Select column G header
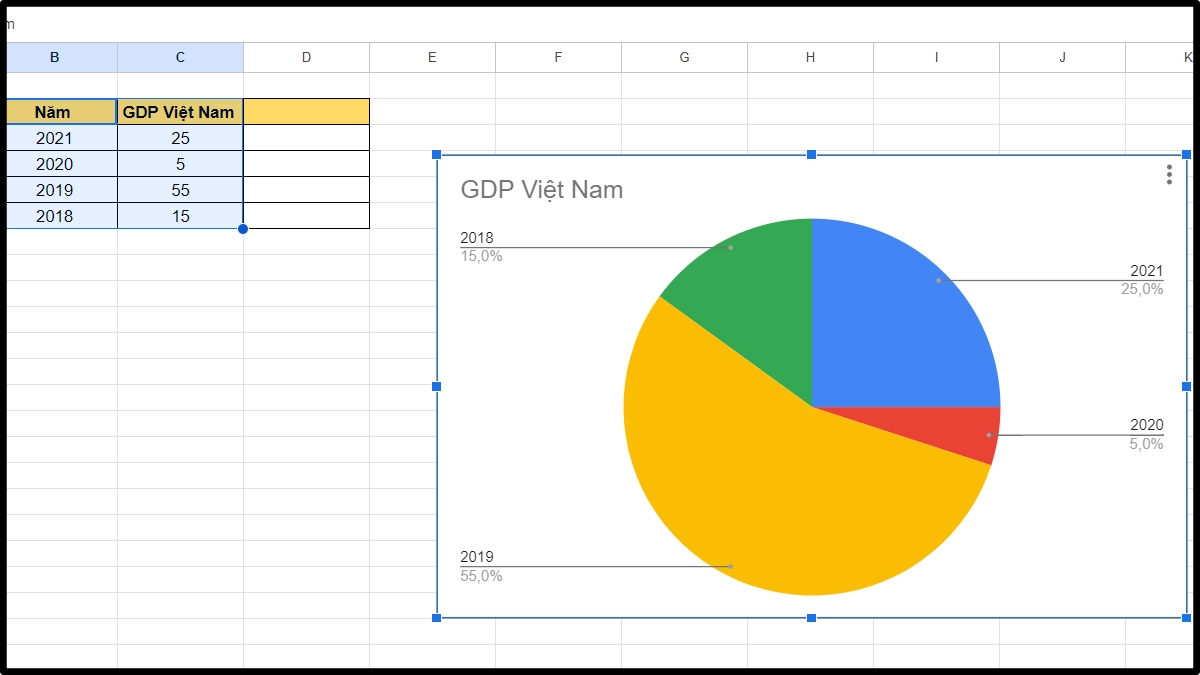The height and width of the screenshot is (675, 1200). pos(684,57)
